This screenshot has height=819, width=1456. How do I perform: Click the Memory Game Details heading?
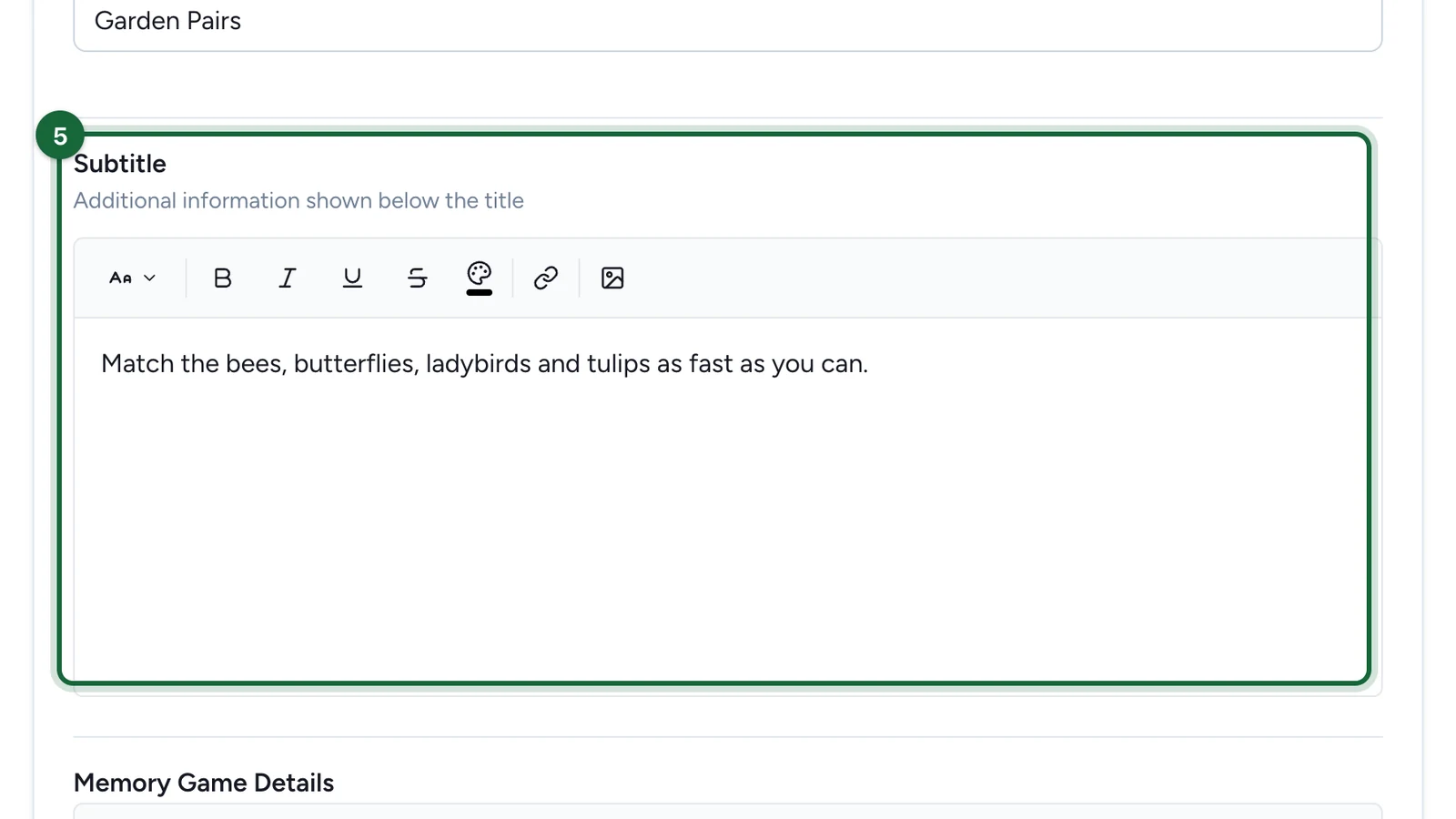204,783
